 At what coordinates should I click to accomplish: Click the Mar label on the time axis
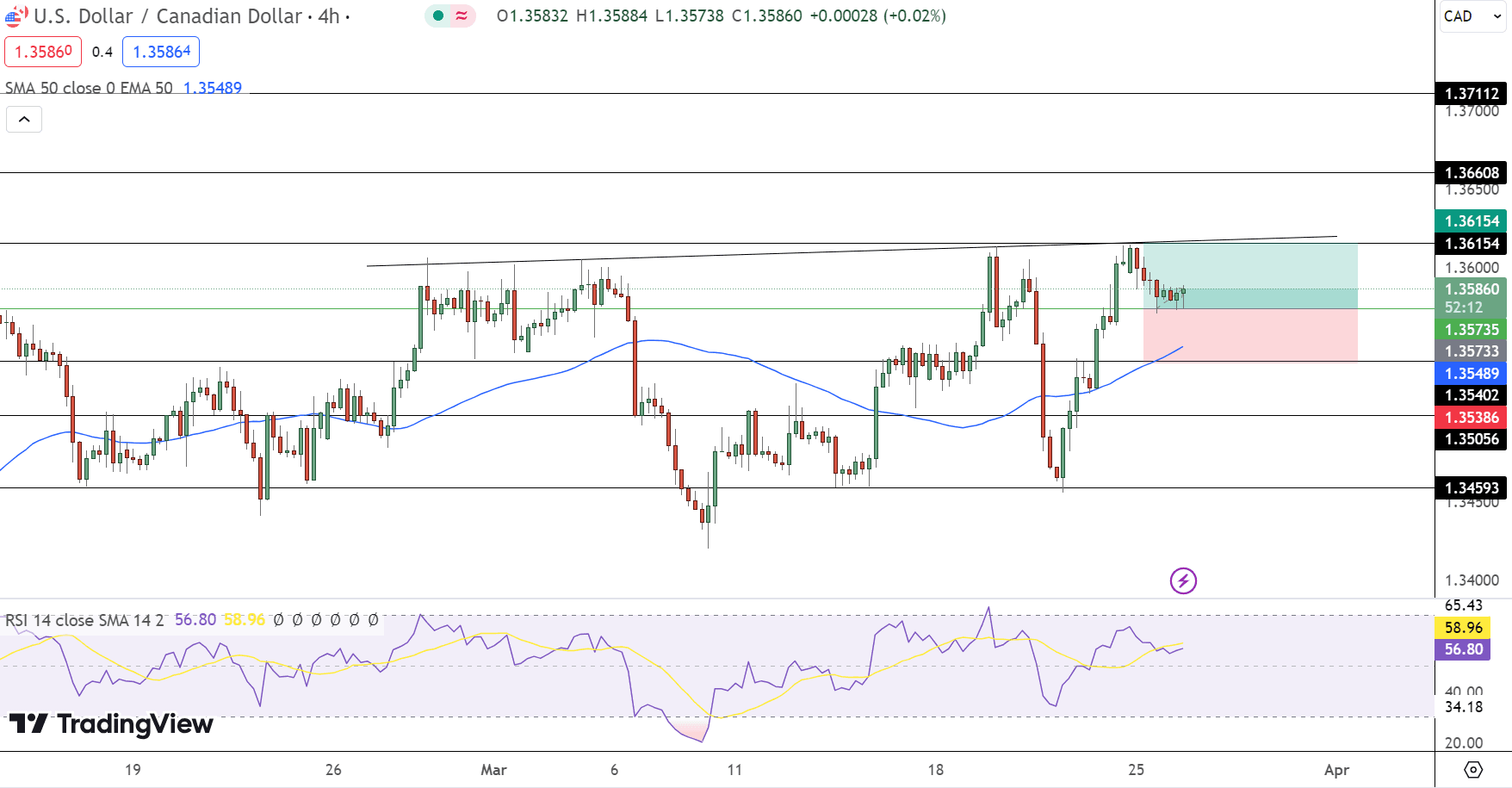(x=493, y=770)
